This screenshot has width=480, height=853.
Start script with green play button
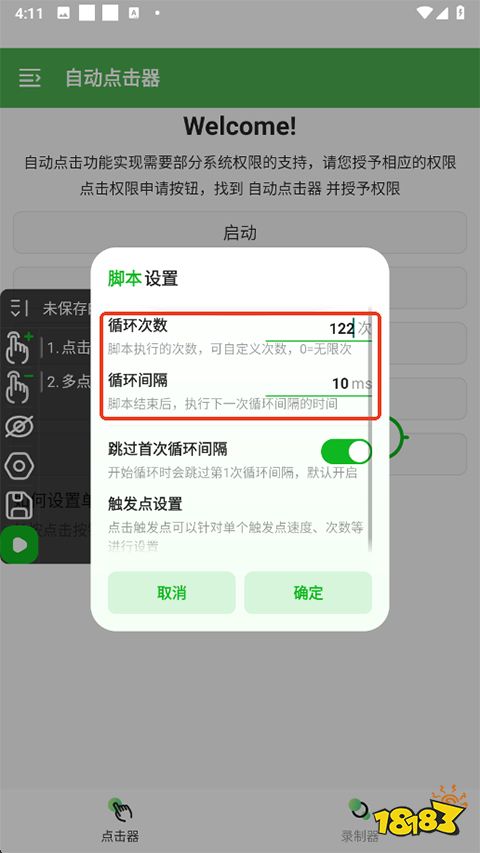point(19,545)
